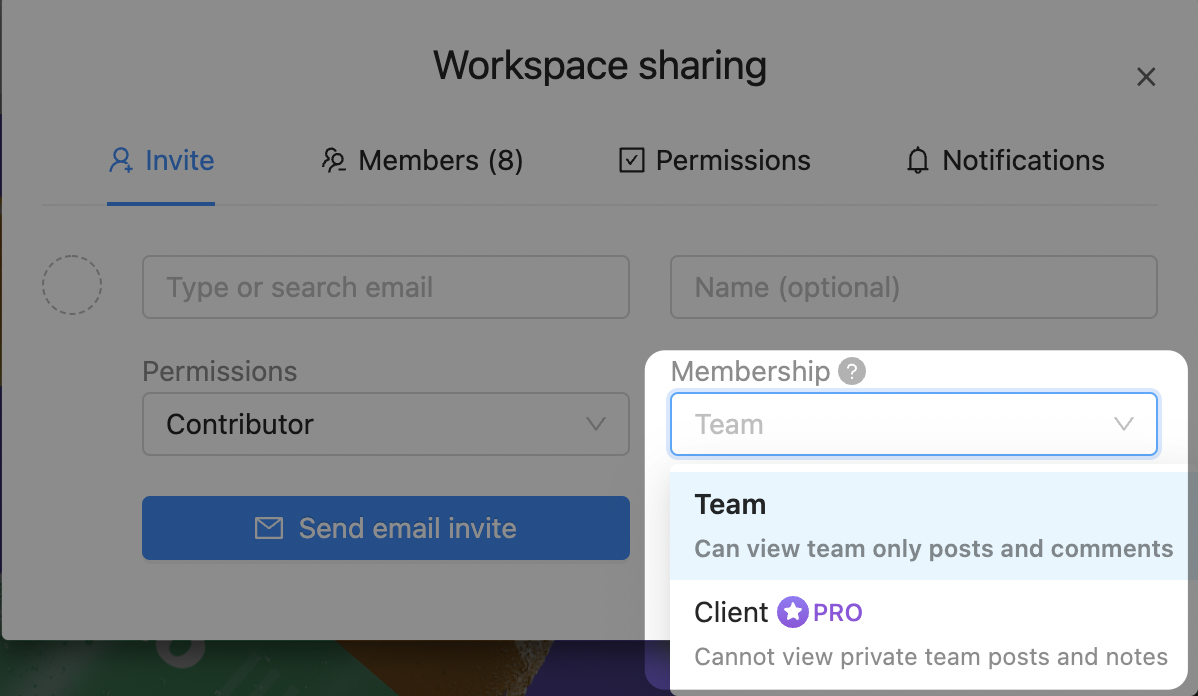Click into the Name (optional) field
Image resolution: width=1198 pixels, height=696 pixels.
point(913,288)
